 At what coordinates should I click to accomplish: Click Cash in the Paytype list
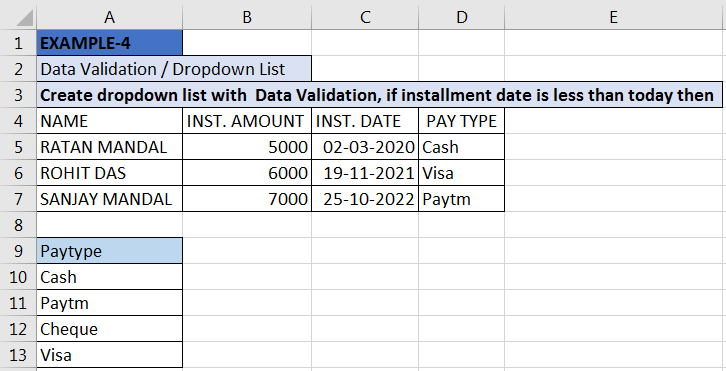point(109,277)
